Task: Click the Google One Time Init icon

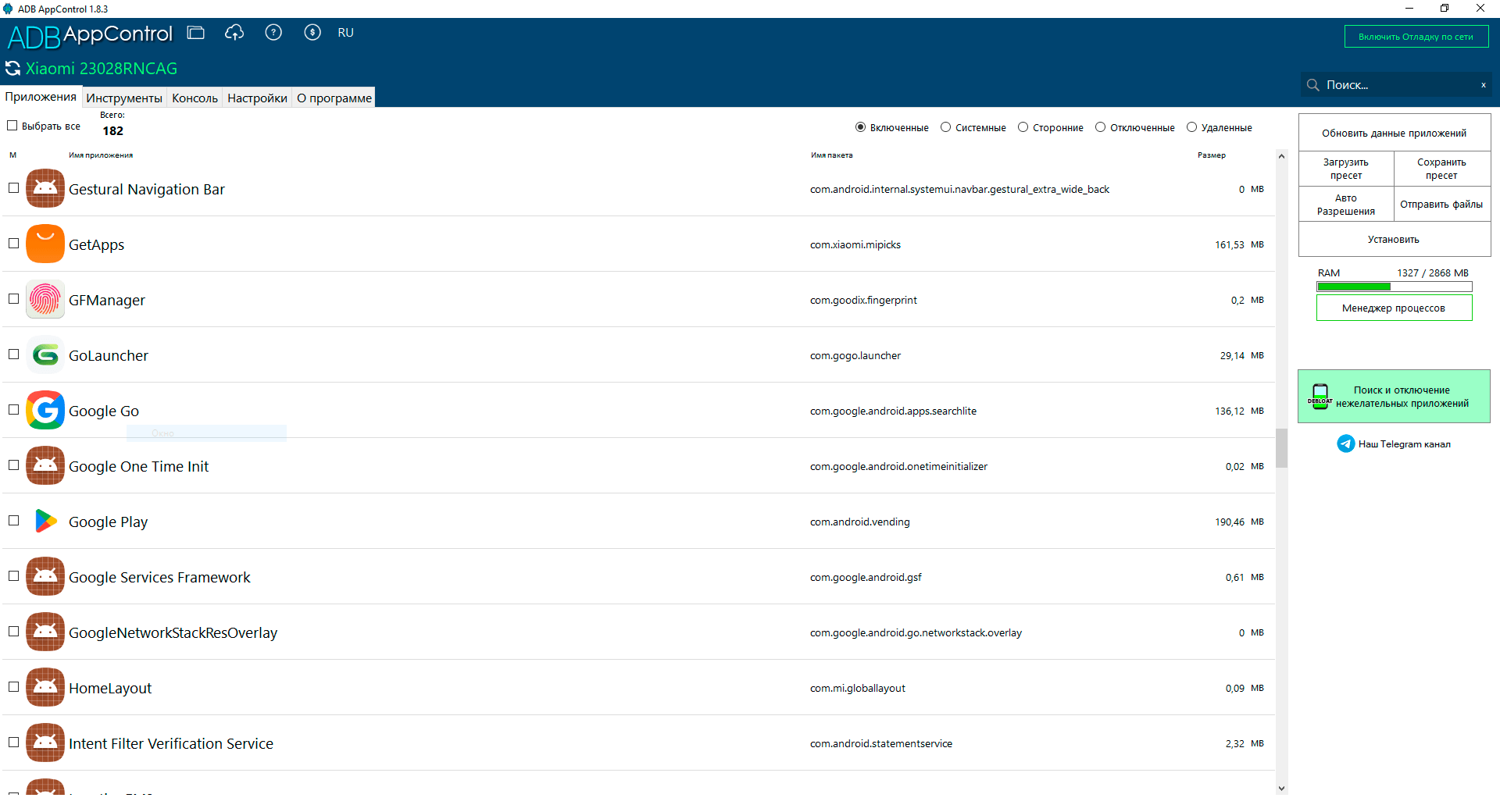Action: pyautogui.click(x=45, y=465)
